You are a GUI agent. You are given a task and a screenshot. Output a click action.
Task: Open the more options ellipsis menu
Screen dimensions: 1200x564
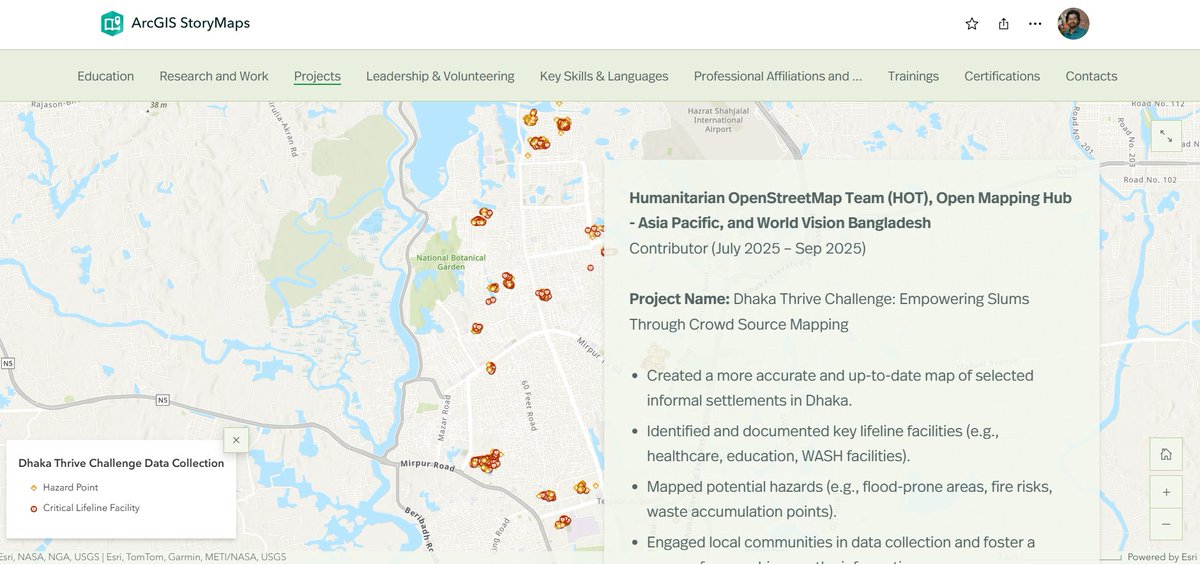tap(1035, 24)
